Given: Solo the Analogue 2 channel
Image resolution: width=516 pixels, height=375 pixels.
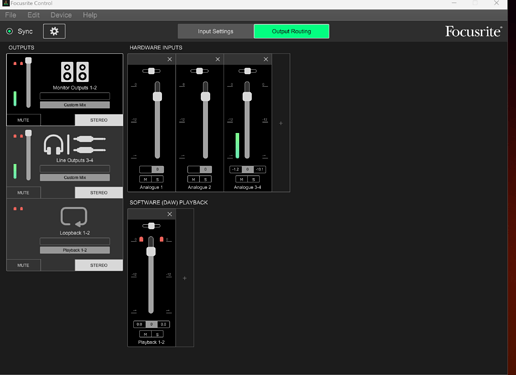Looking at the screenshot, I should pyautogui.click(x=205, y=179).
